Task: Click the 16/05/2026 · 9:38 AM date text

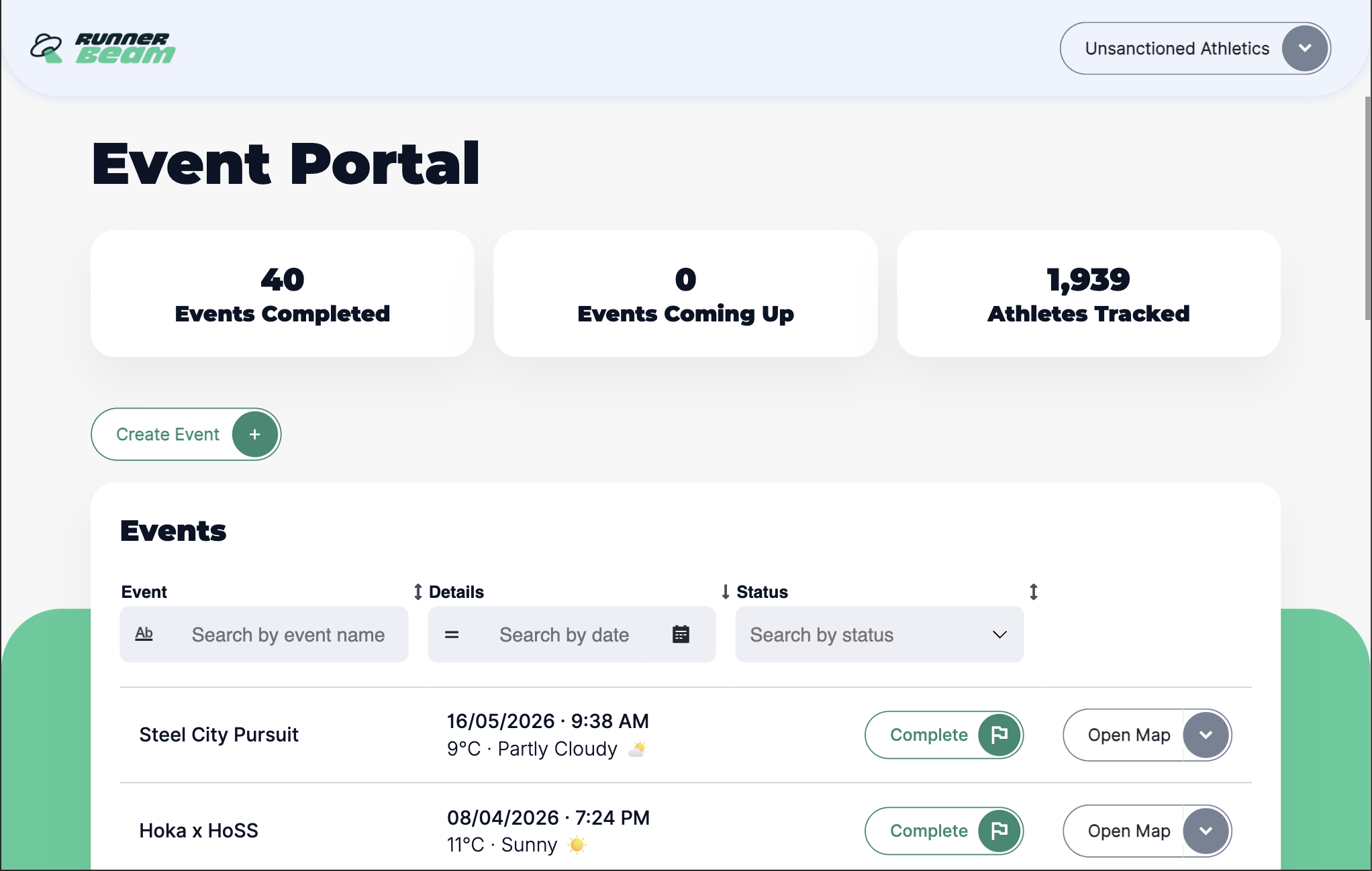Action: [548, 721]
